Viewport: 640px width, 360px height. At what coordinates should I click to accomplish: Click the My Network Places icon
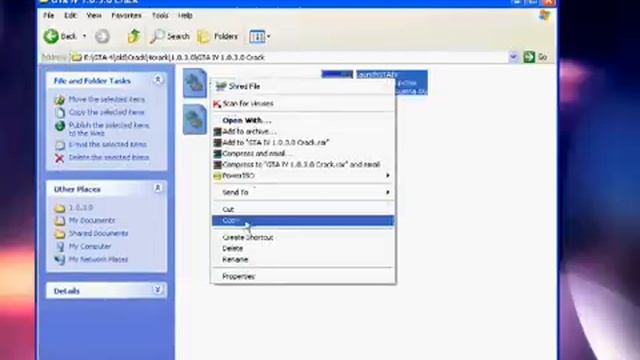[60, 260]
